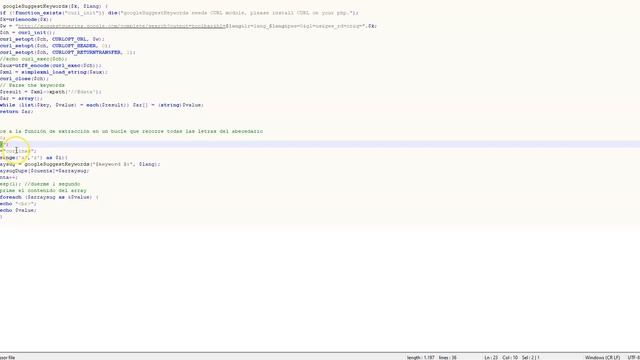The width and height of the screenshot is (640, 360).
Task: Click the commented //echo curl_exec line
Action: point(34,59)
